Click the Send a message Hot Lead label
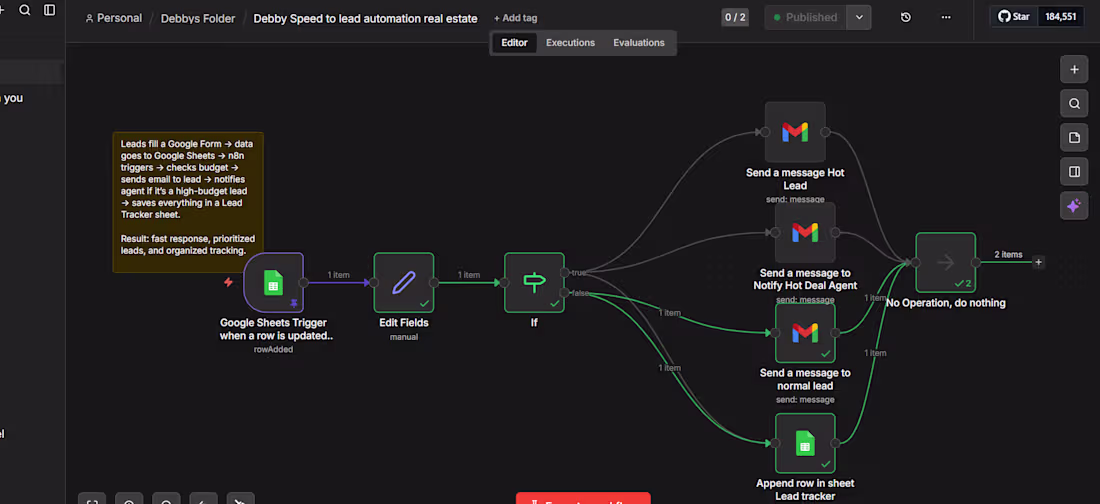This screenshot has height=504, width=1100. 795,179
